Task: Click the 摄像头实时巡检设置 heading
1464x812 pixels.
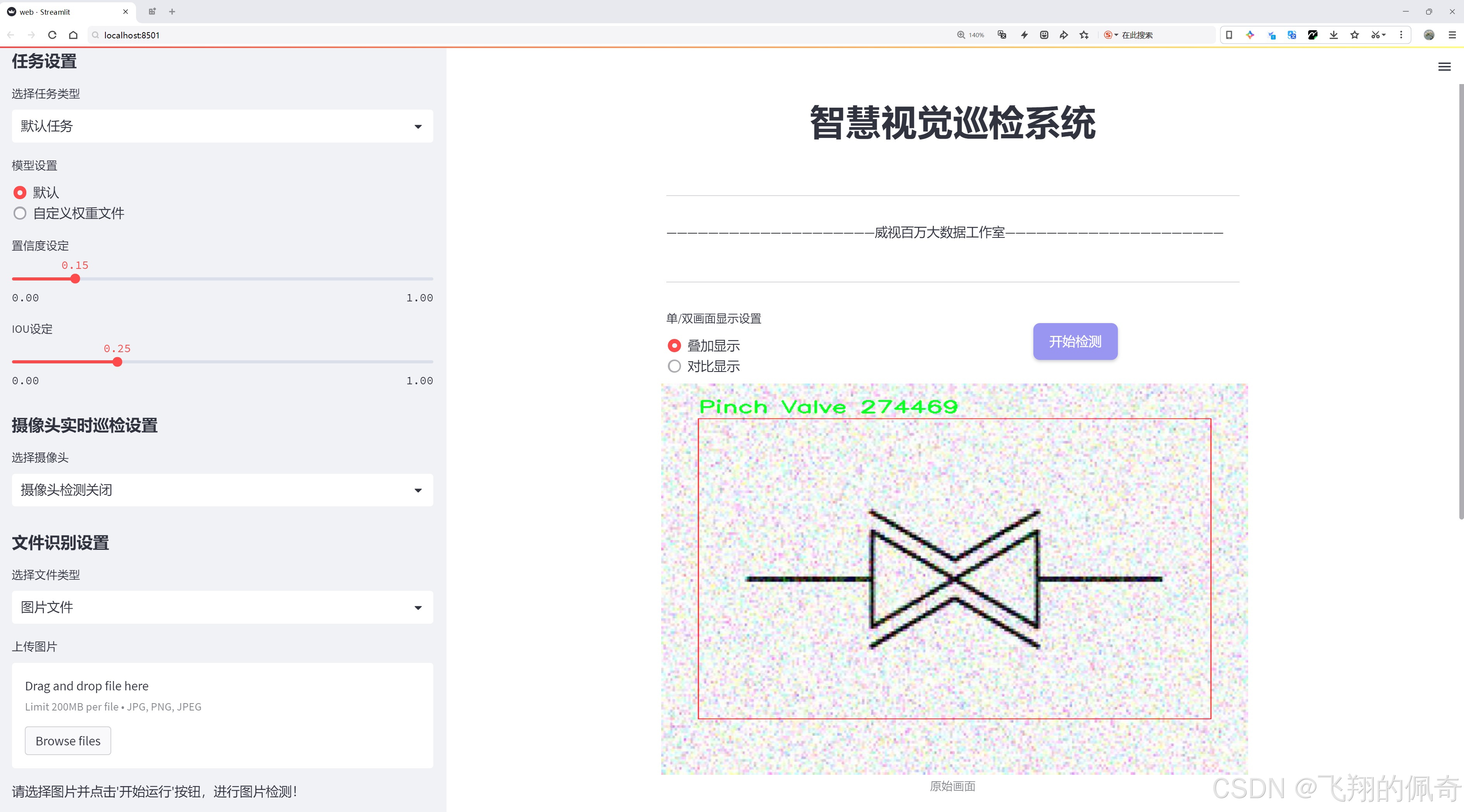Action: [84, 426]
